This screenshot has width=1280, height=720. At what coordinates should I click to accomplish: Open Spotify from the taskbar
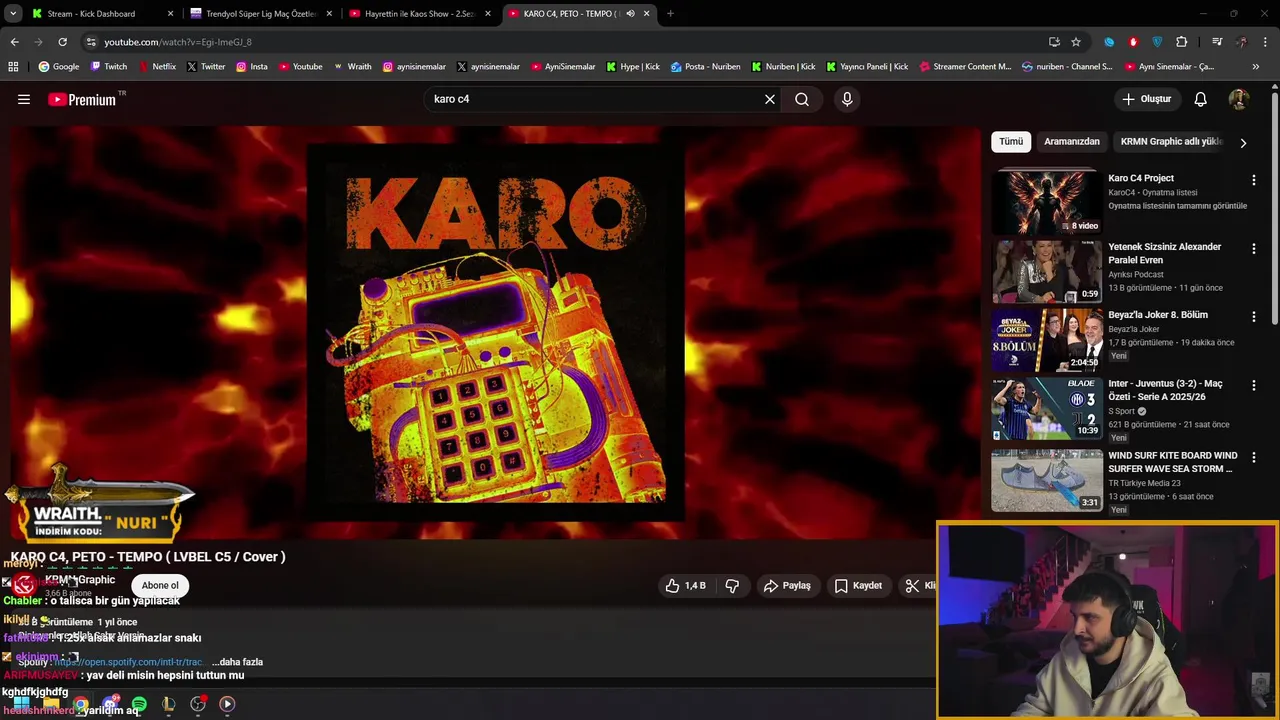pyautogui.click(x=139, y=704)
